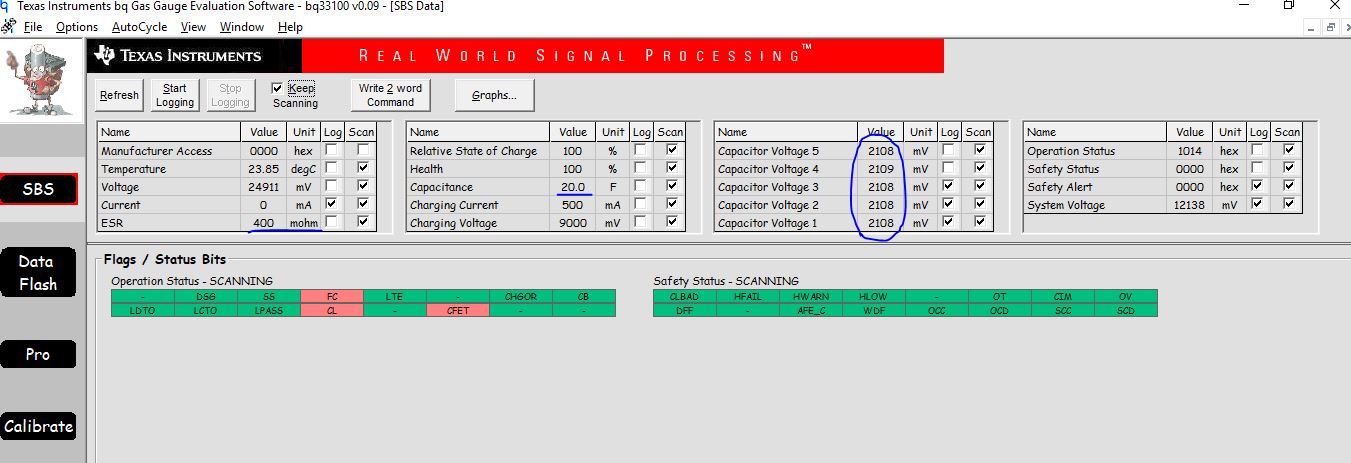
Task: Click Capacitor Voltage 4 value 2109
Action: pos(881,169)
